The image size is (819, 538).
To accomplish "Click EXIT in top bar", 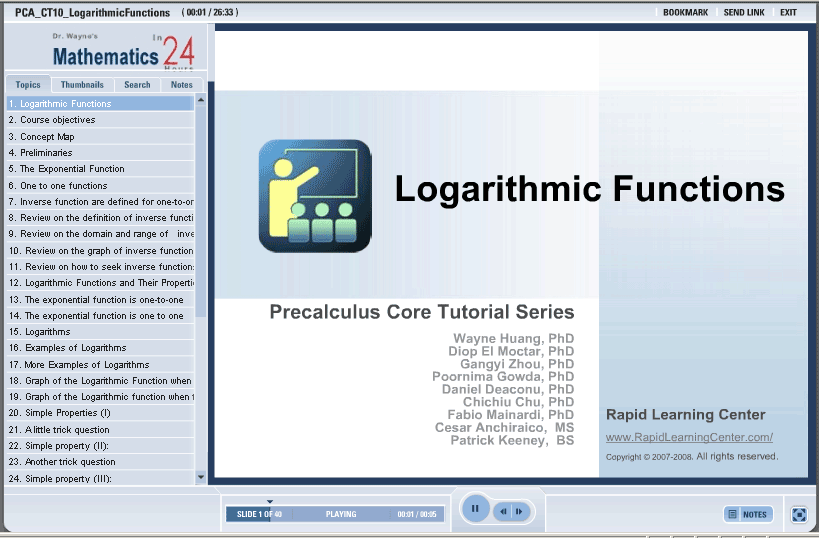I will (x=788, y=13).
